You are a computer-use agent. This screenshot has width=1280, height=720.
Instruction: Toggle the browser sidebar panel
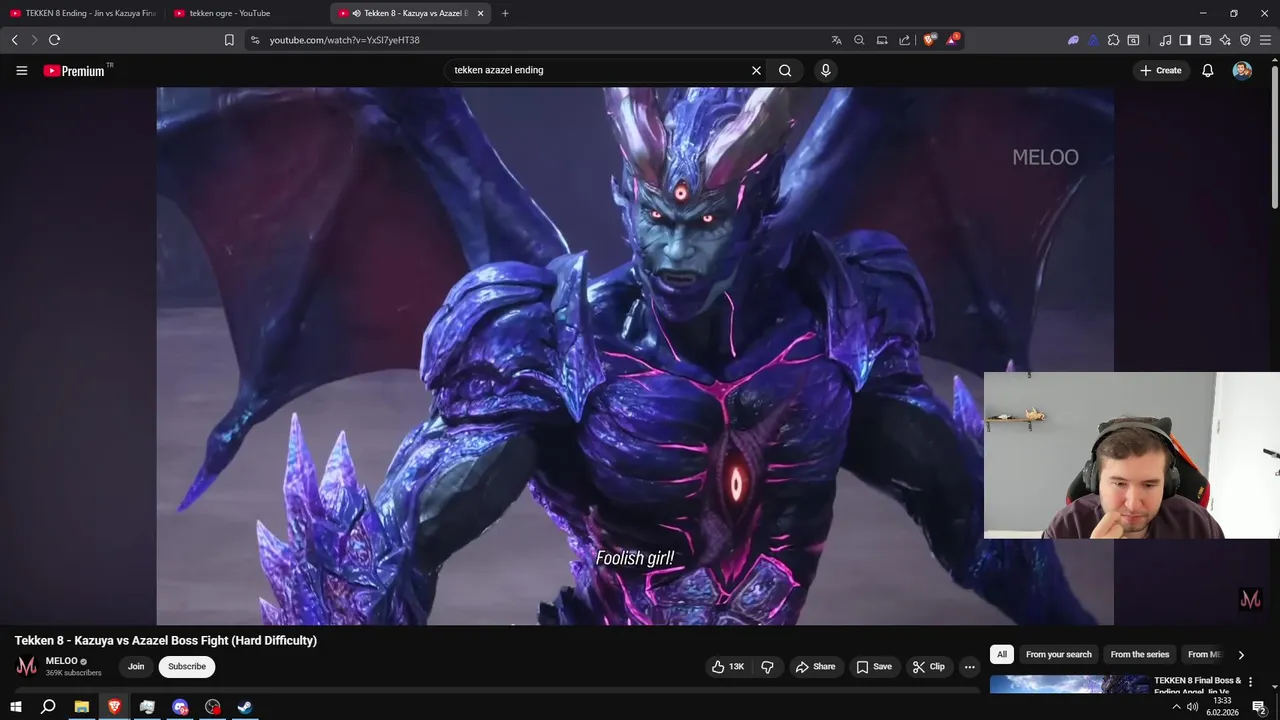pyautogui.click(x=1185, y=40)
